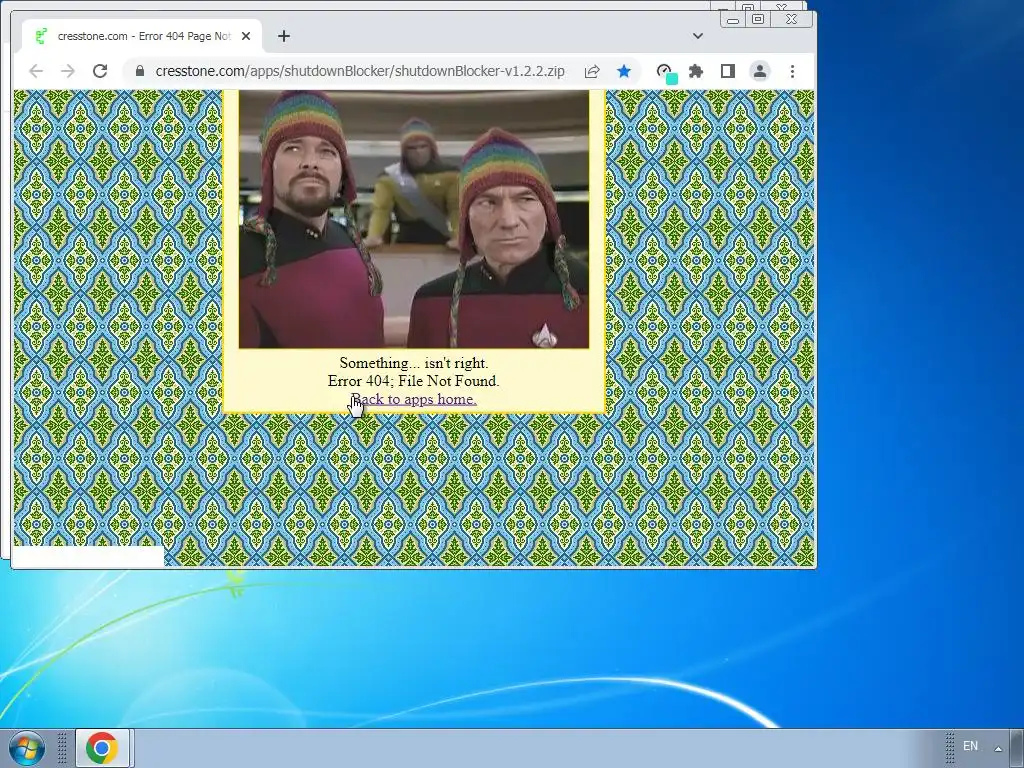Click the Error 404; File Not Found text
The width and height of the screenshot is (1024, 768).
(x=413, y=381)
